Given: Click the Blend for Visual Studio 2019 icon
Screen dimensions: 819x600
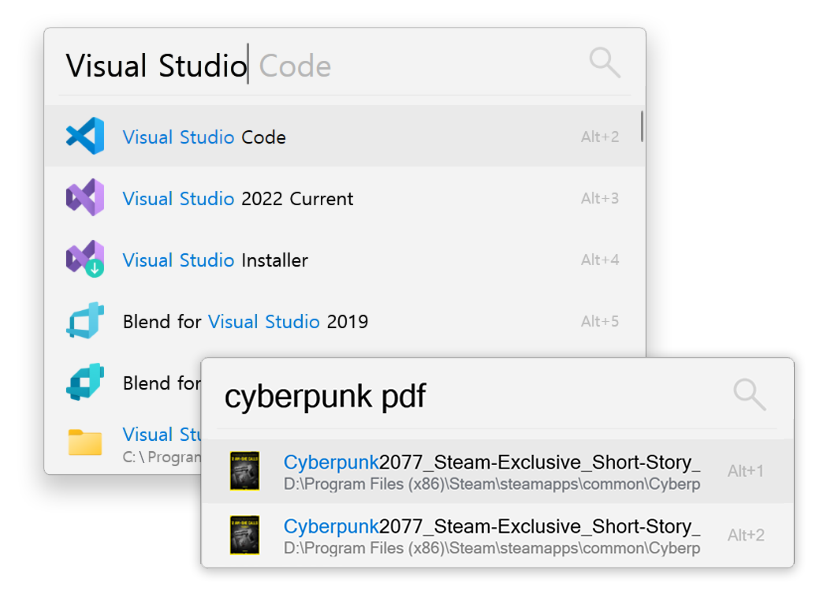Looking at the screenshot, I should coord(85,321).
